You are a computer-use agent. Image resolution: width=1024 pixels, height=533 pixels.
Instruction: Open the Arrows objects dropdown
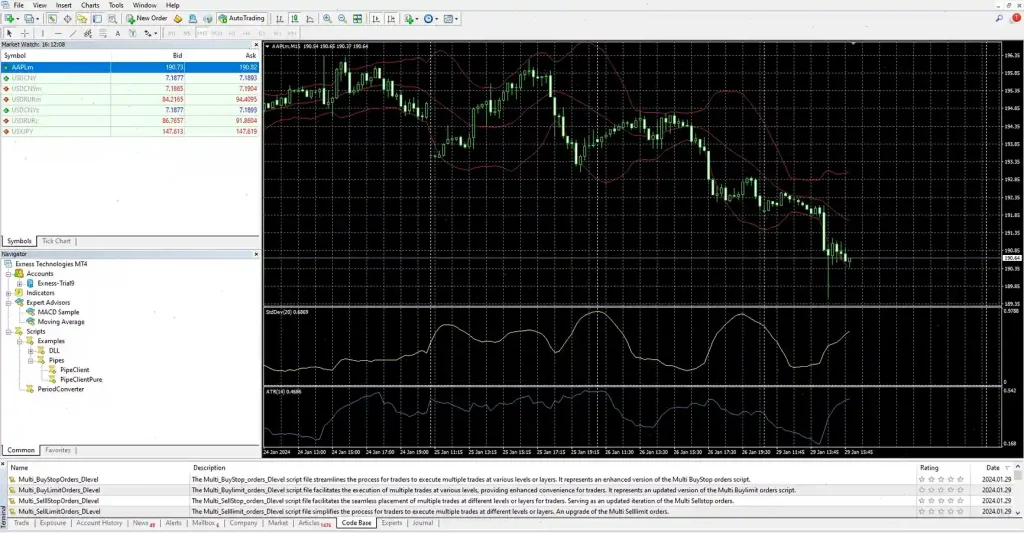tap(155, 33)
